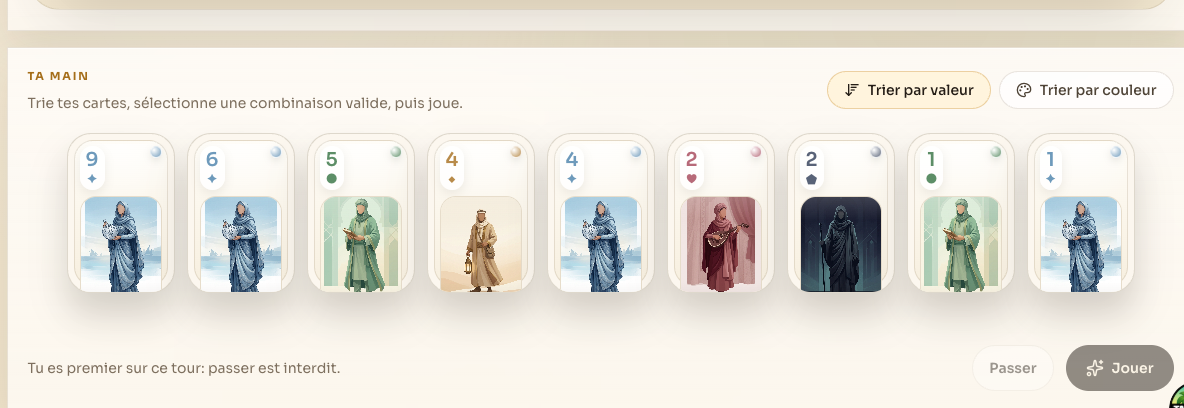Click the sort-descending icon in Trier par valeur
The height and width of the screenshot is (408, 1184).
point(852,90)
